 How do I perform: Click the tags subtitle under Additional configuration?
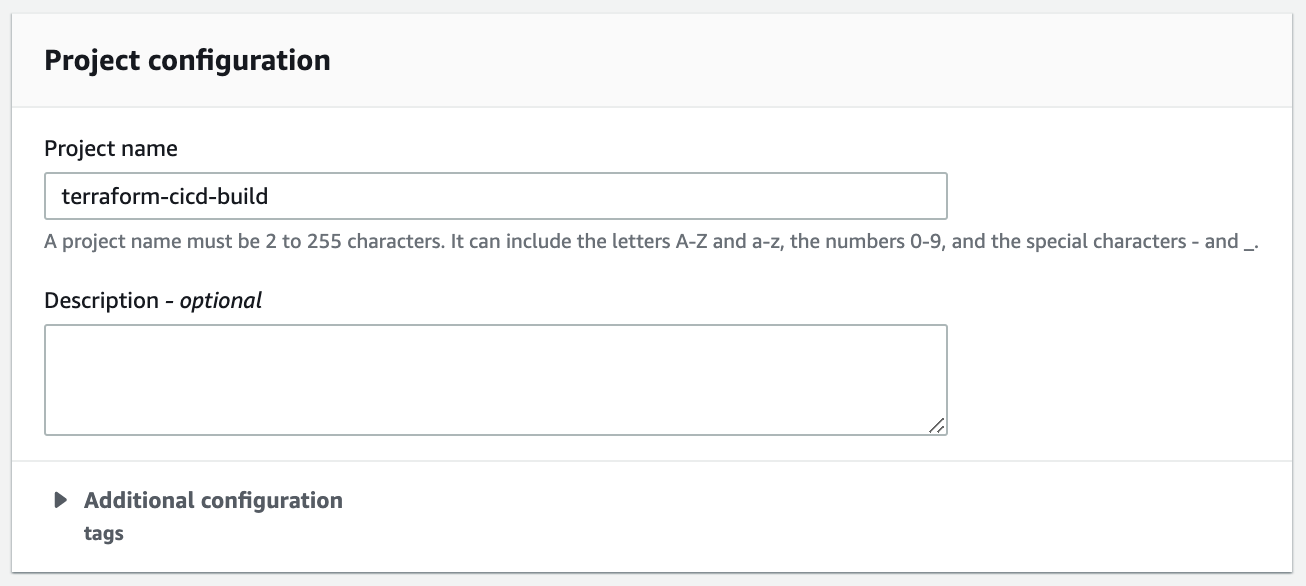[x=104, y=533]
